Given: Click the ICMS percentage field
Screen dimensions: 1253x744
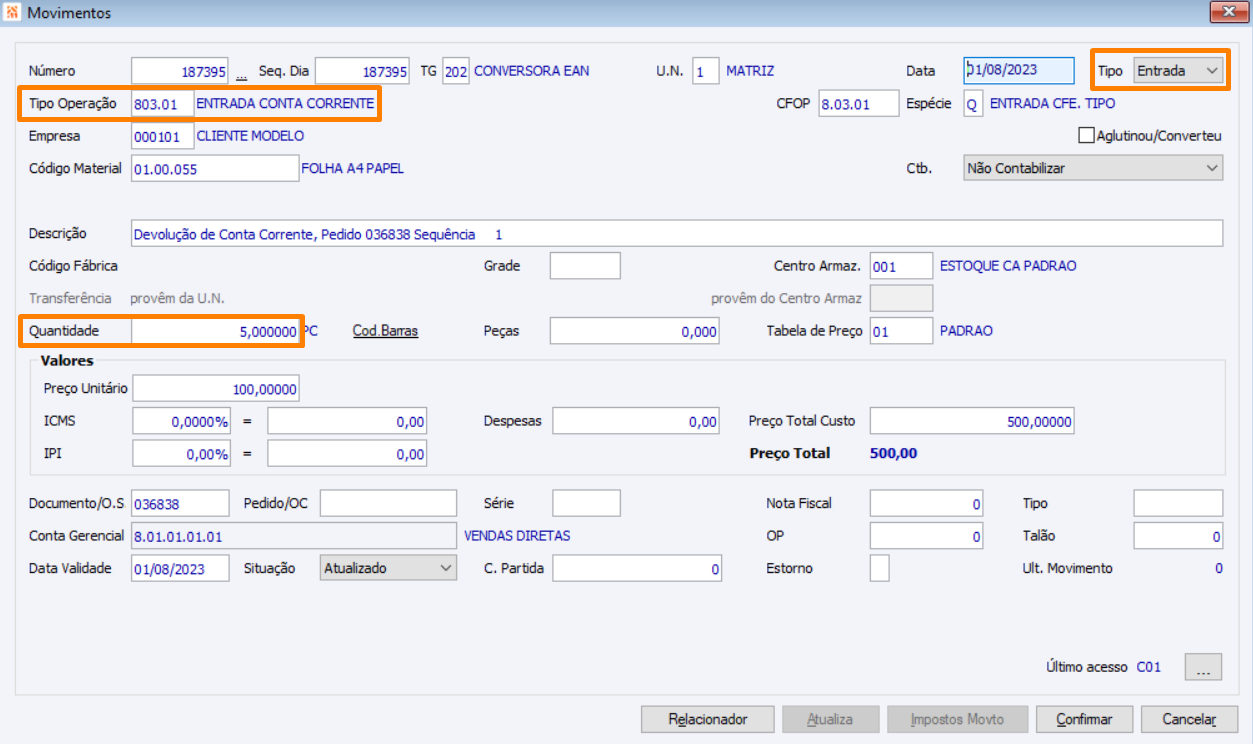Looking at the screenshot, I should coord(181,421).
